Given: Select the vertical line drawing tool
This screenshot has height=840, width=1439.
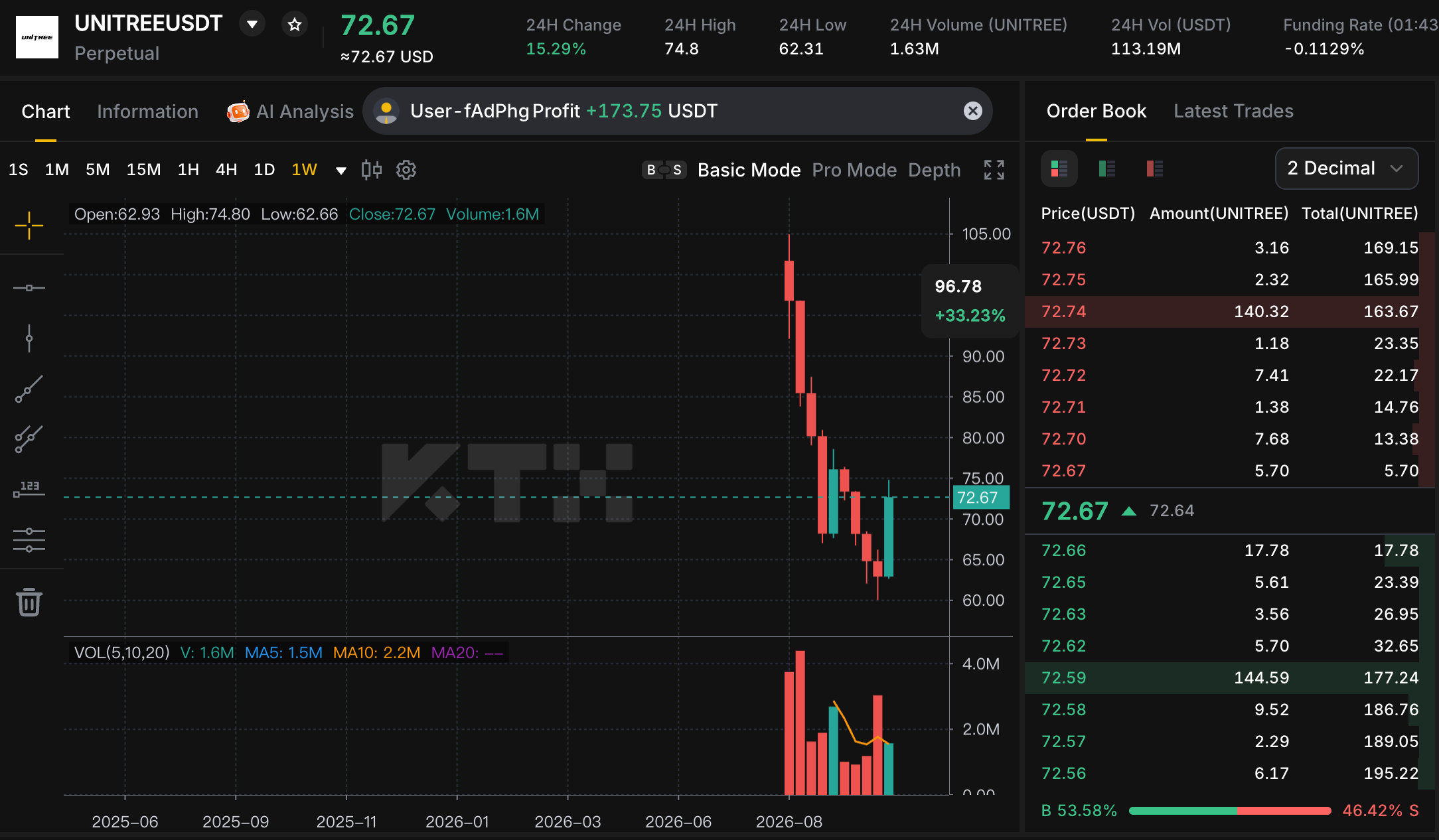Looking at the screenshot, I should (29, 338).
